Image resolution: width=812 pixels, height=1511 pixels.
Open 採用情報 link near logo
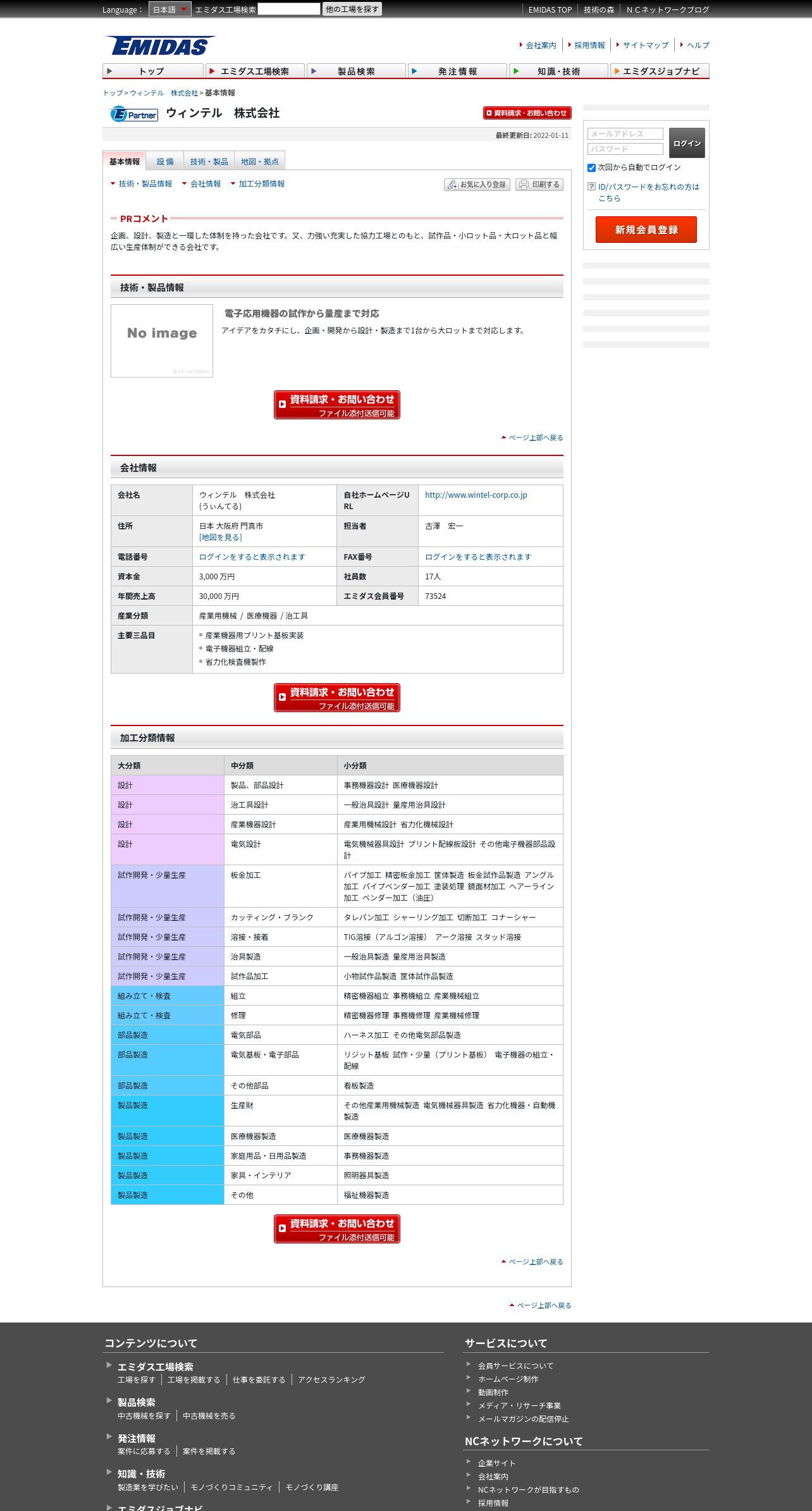tap(589, 45)
